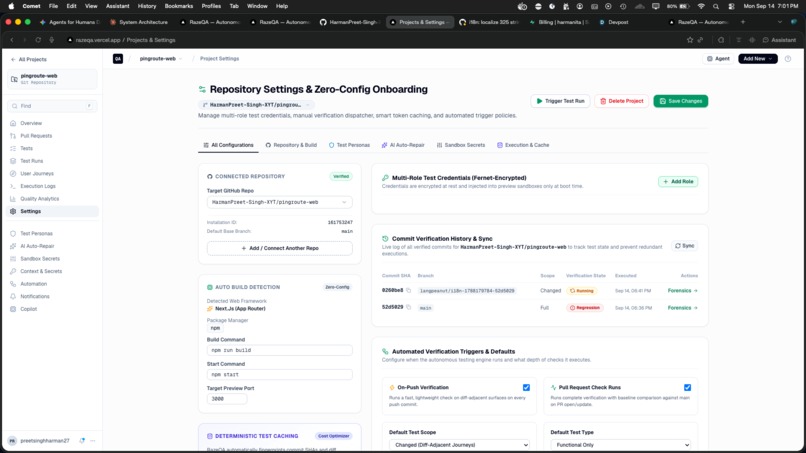Switch to AI Auto-Repair tab
The height and width of the screenshot is (453, 806).
coord(403,145)
